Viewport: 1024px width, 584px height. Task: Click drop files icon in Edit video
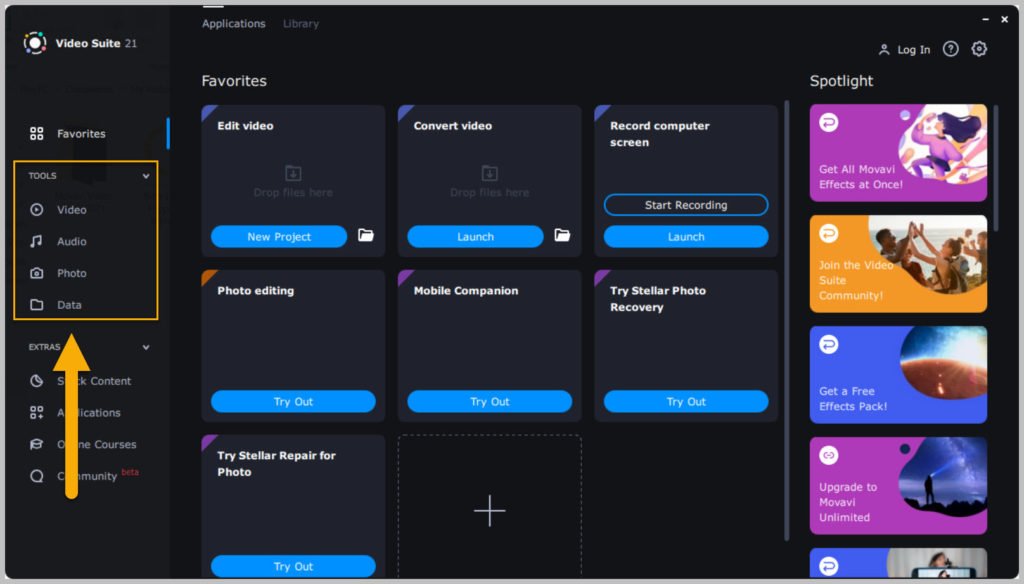click(293, 173)
